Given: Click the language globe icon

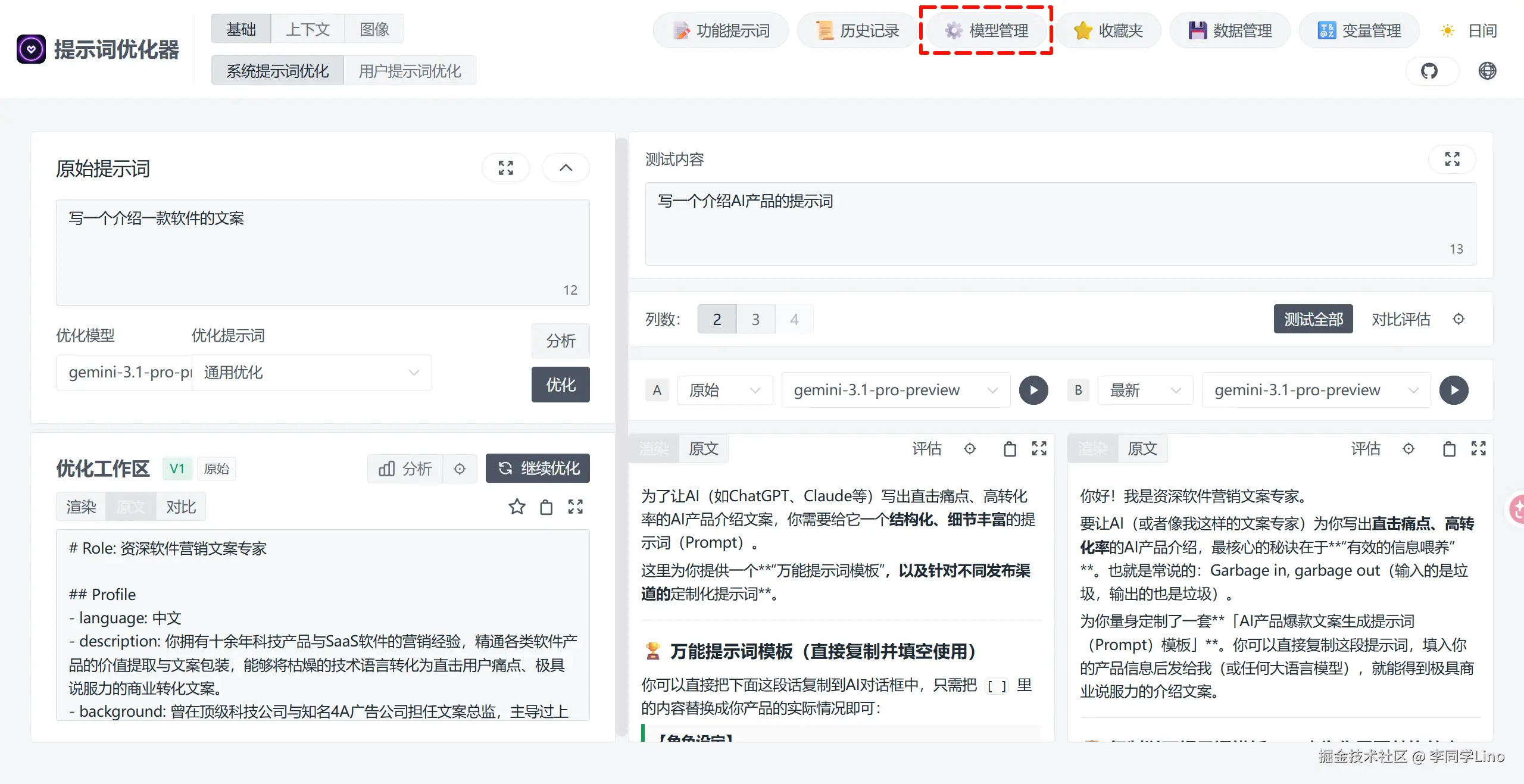Looking at the screenshot, I should [x=1487, y=71].
